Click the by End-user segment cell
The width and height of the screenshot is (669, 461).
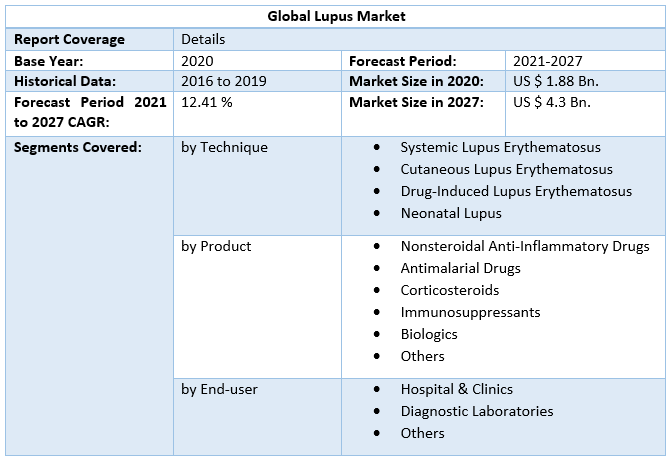pyautogui.click(x=219, y=389)
